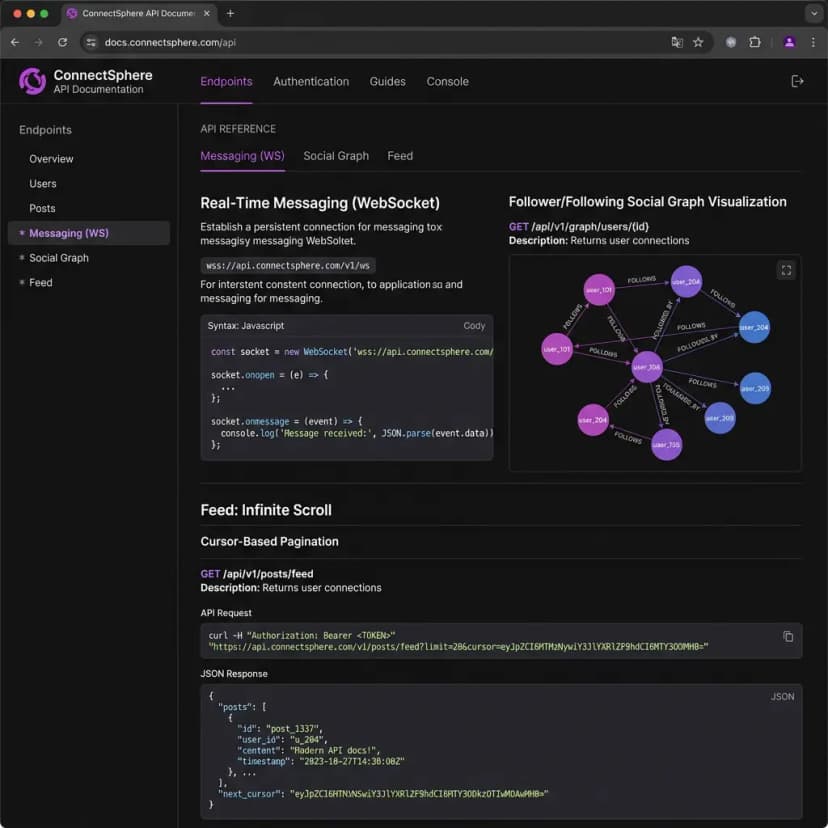This screenshot has height=828, width=828.
Task: Reload the page
Action: [62, 42]
